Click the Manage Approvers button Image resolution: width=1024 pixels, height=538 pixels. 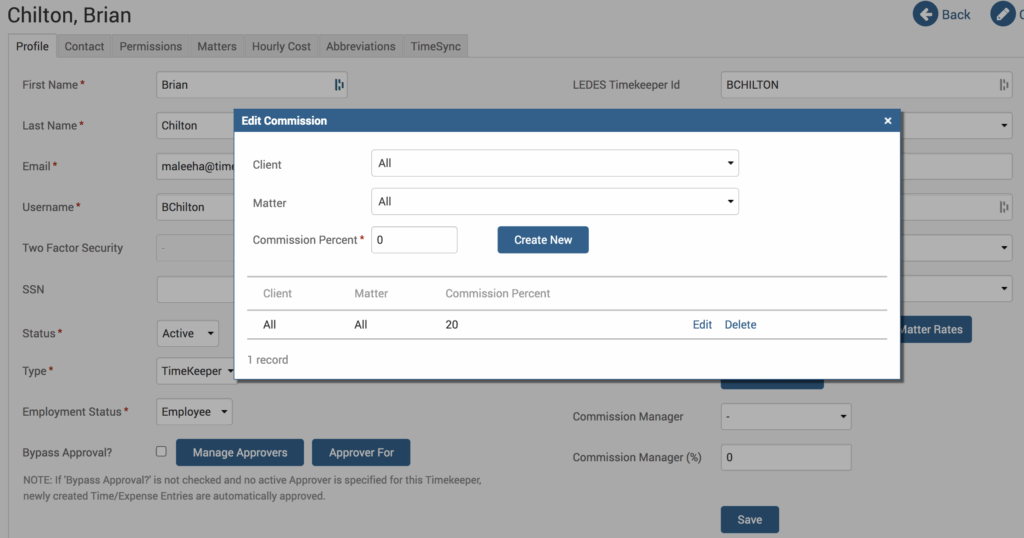(x=240, y=453)
